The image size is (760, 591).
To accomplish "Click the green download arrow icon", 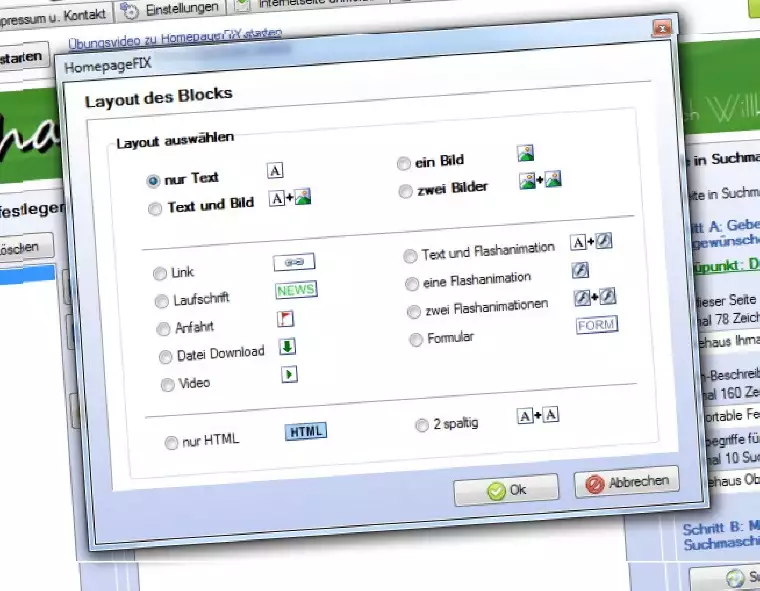I will click(287, 347).
